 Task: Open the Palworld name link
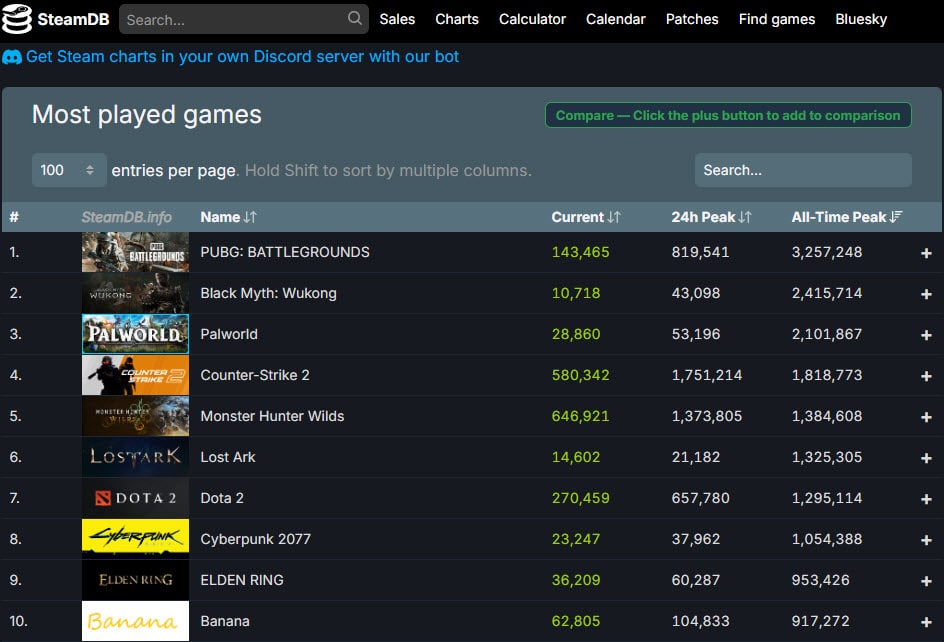[229, 334]
